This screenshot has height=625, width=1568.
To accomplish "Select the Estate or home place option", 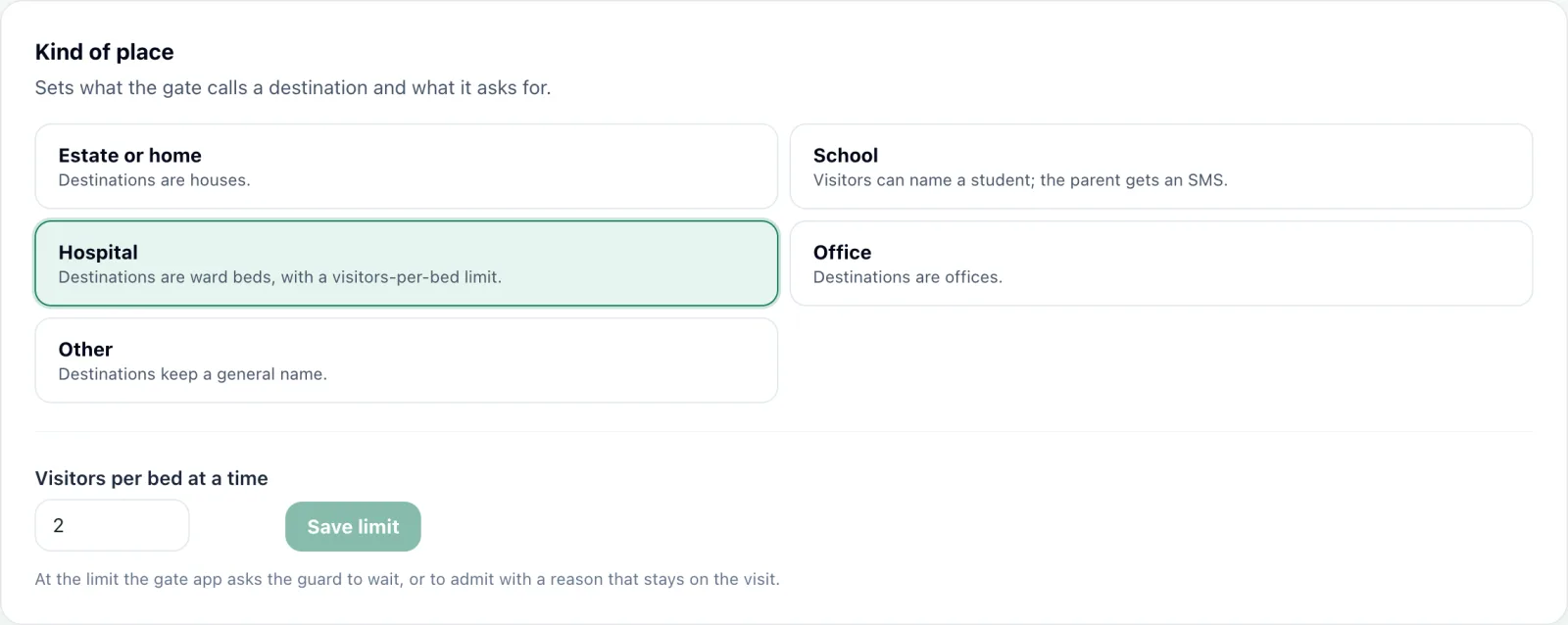I will coord(407,167).
